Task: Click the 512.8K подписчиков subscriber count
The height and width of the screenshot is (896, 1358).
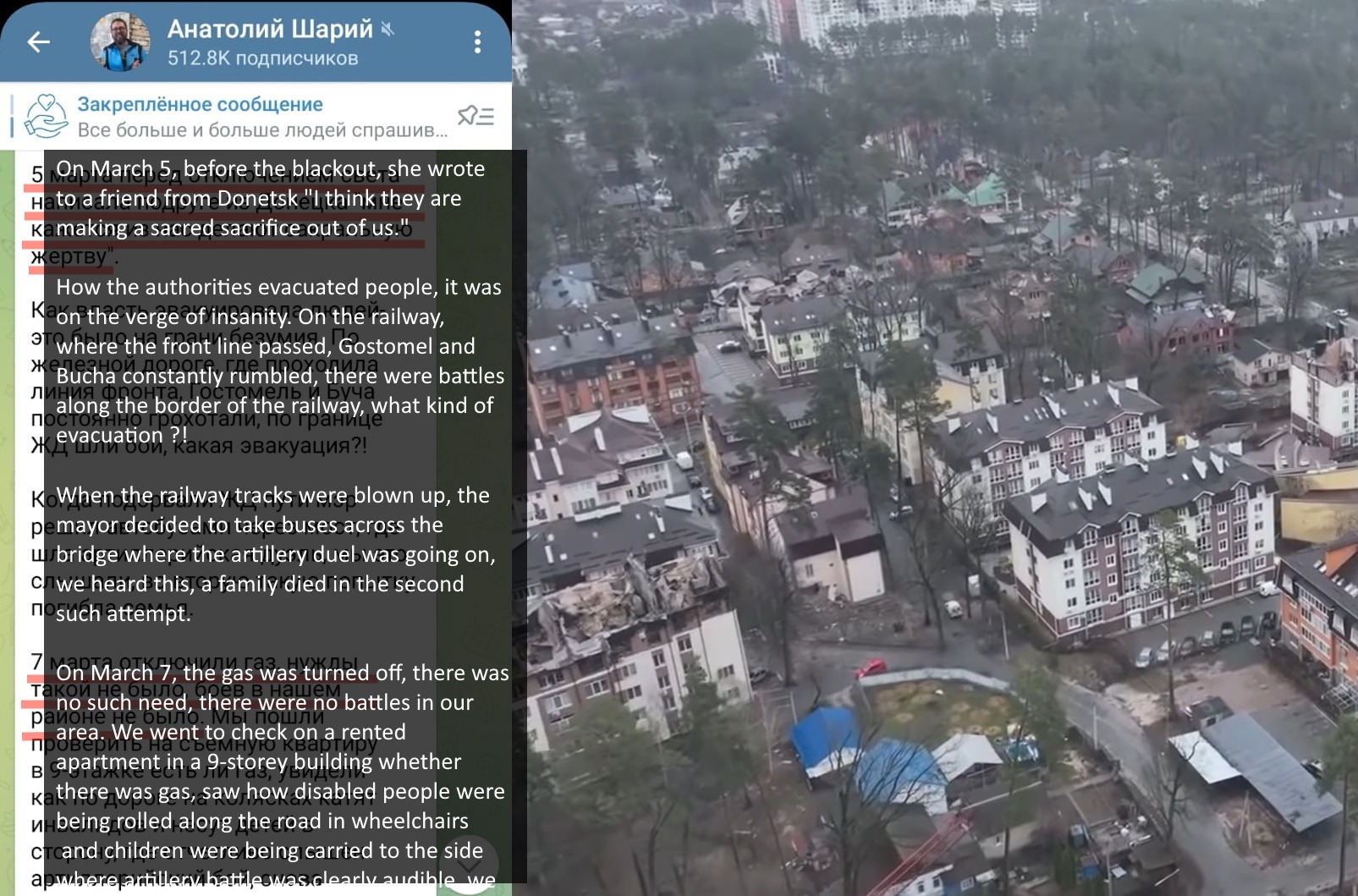Action: 262,58
